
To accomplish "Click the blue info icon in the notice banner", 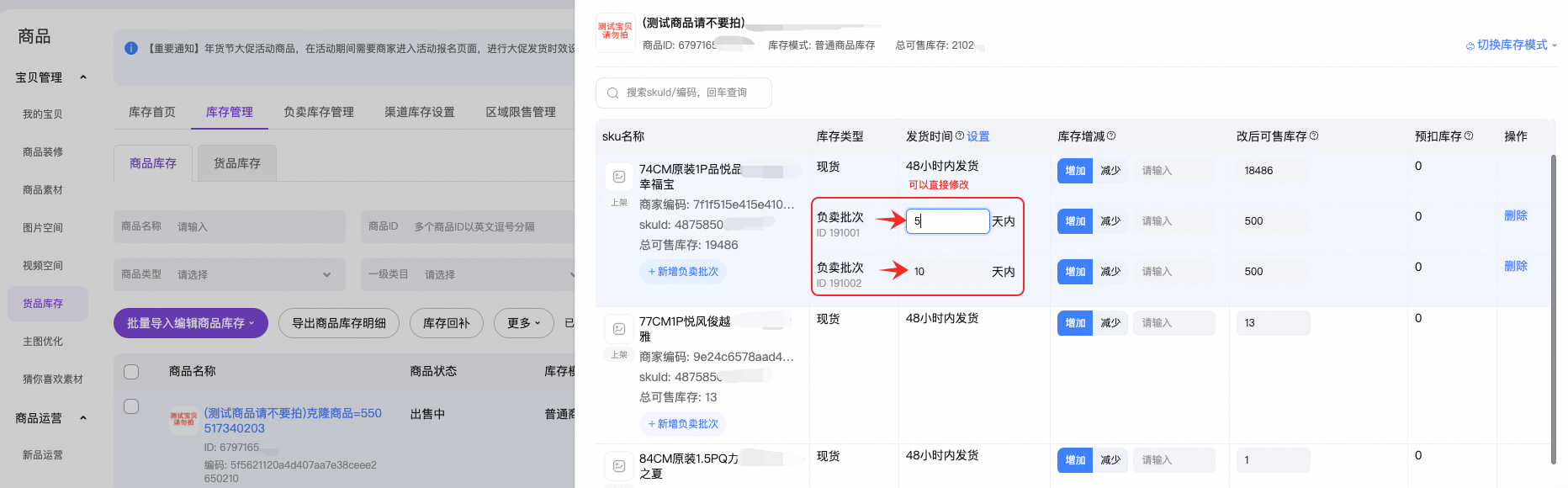I will click(131, 49).
